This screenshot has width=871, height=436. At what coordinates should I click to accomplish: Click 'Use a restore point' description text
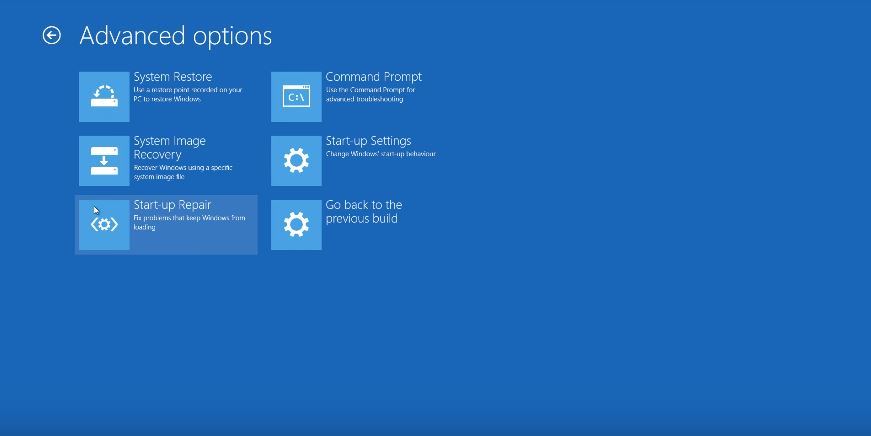coord(188,94)
